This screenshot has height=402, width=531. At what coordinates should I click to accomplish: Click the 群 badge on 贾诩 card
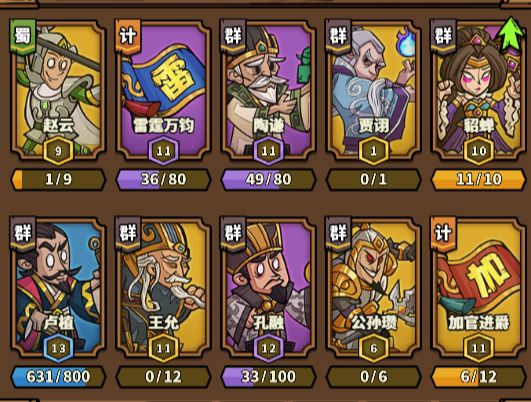click(x=338, y=36)
